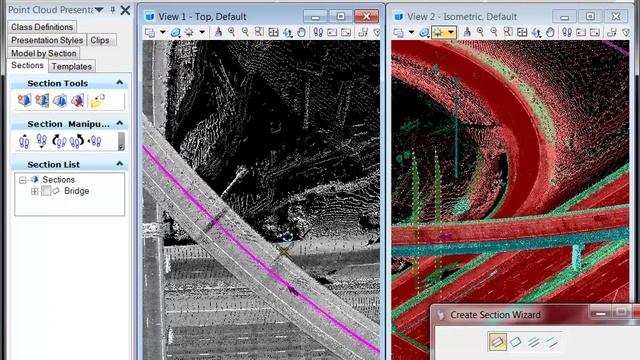The height and width of the screenshot is (360, 640).
Task: Click View 1 pan hand icon
Action: 301,32
